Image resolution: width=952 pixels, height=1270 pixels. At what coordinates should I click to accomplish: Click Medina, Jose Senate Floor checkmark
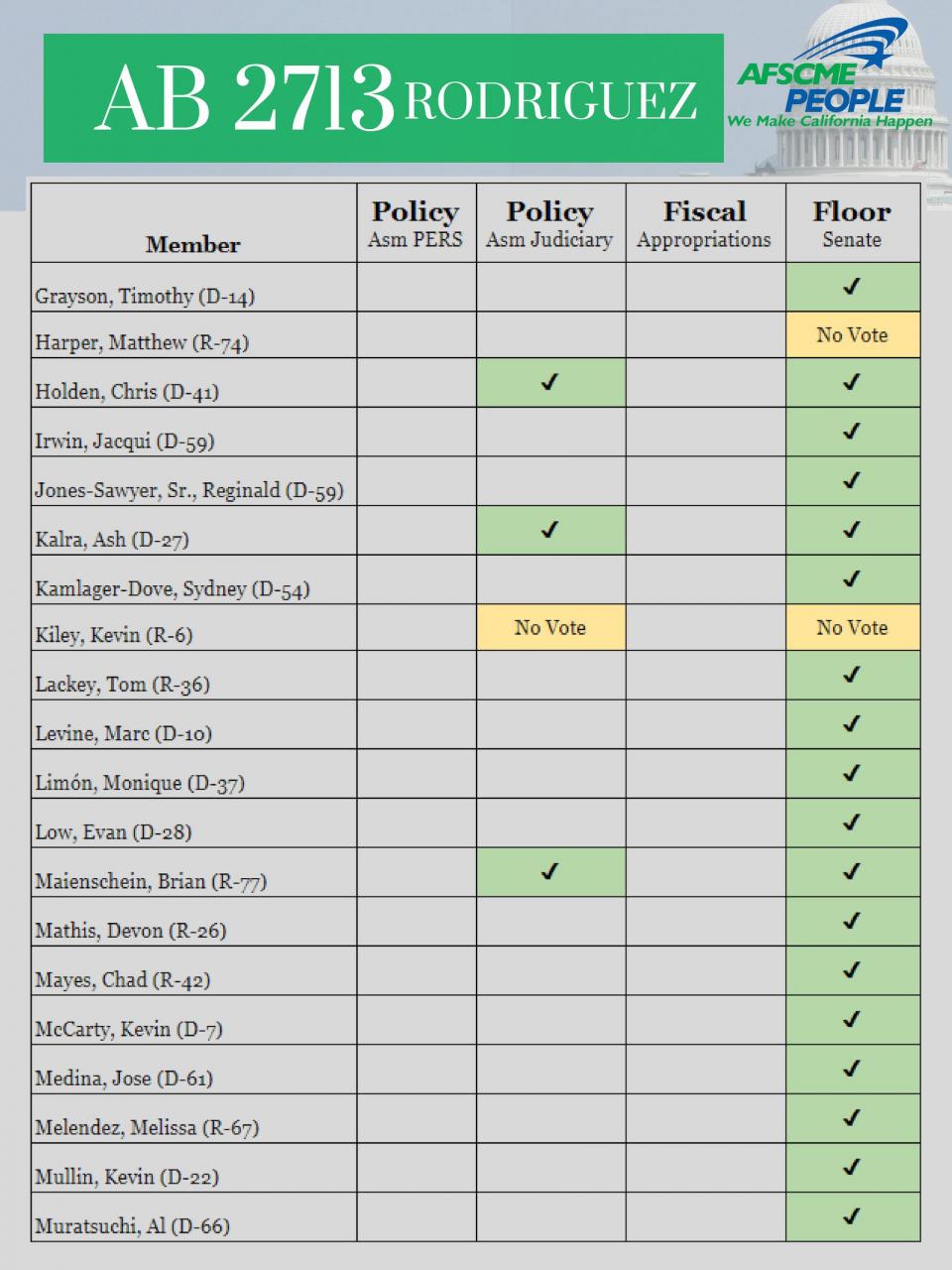coord(851,1069)
